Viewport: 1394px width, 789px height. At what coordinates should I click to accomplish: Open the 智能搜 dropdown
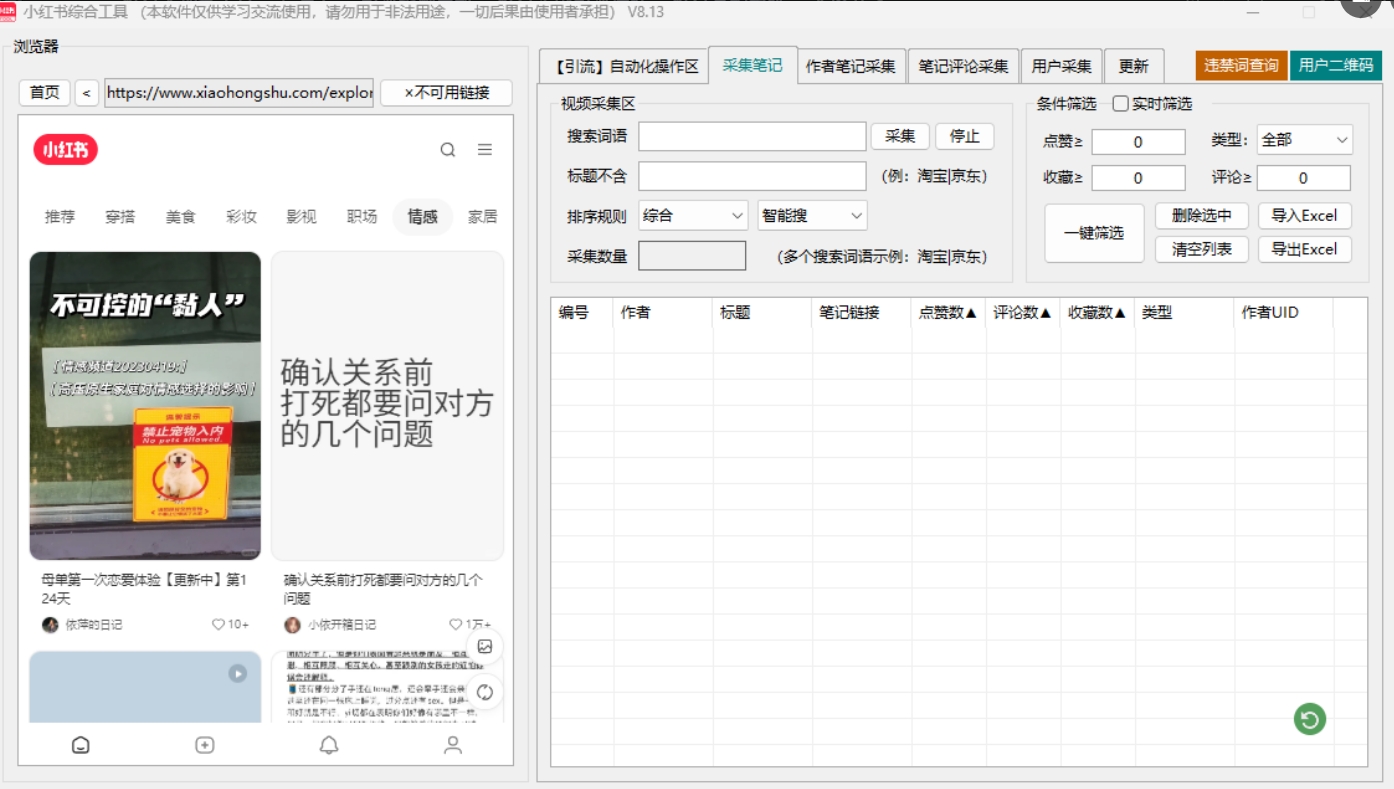(x=812, y=215)
